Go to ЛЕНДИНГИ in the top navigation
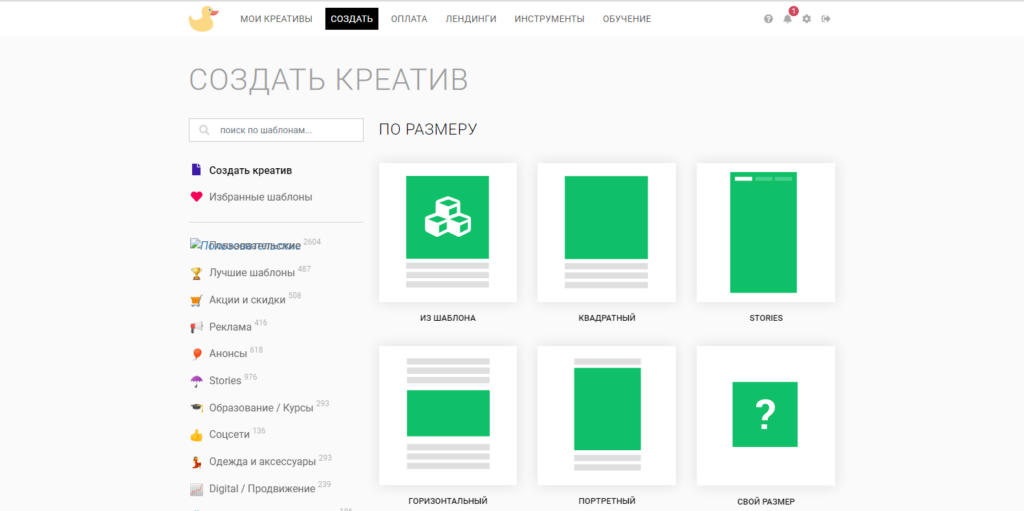 tap(470, 19)
